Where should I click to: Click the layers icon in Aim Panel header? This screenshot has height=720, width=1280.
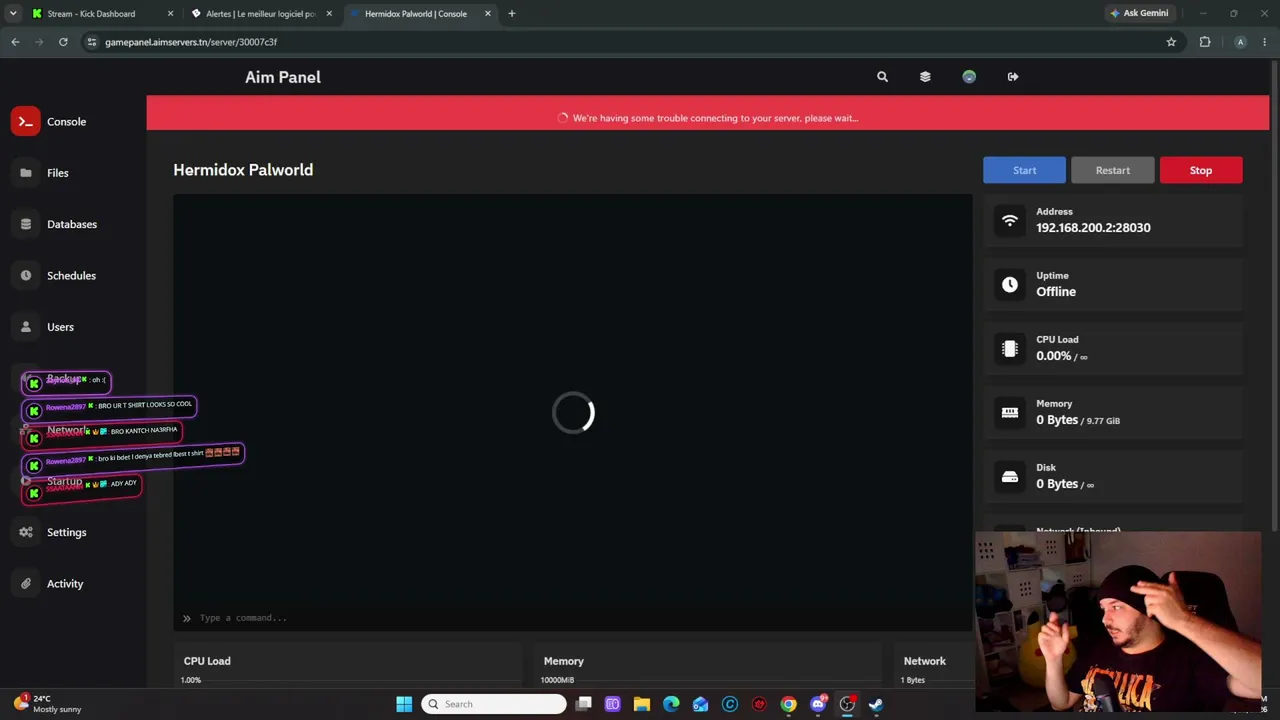tap(925, 77)
